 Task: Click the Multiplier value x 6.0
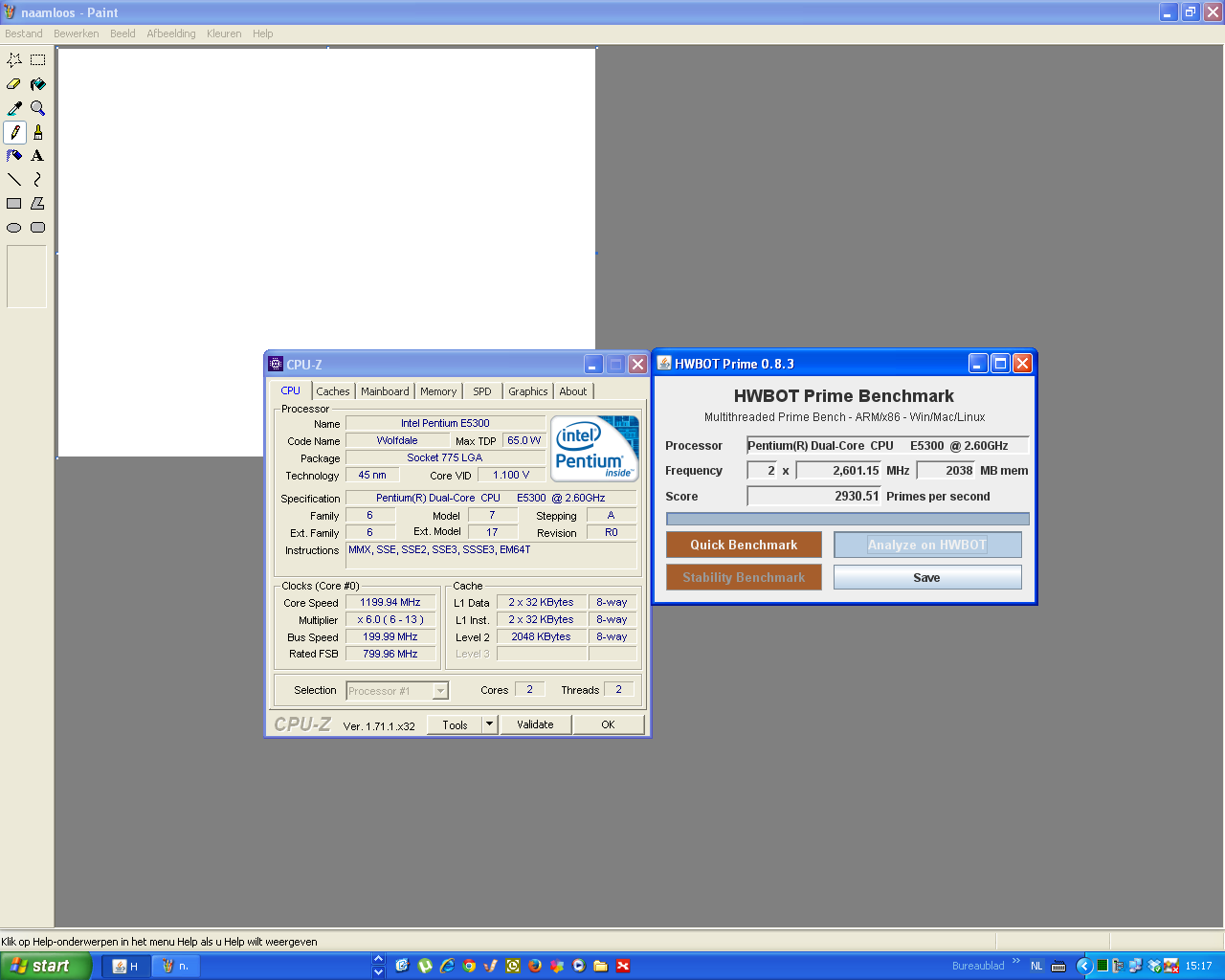pyautogui.click(x=390, y=619)
